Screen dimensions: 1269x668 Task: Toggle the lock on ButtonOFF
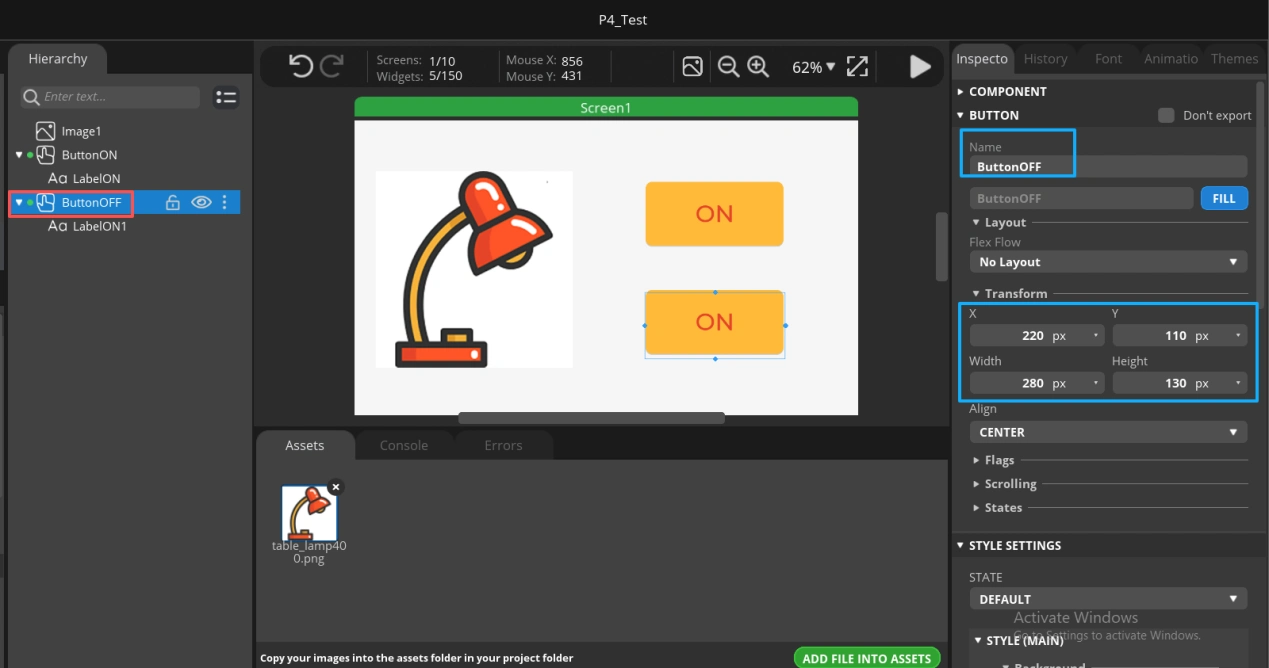(173, 203)
